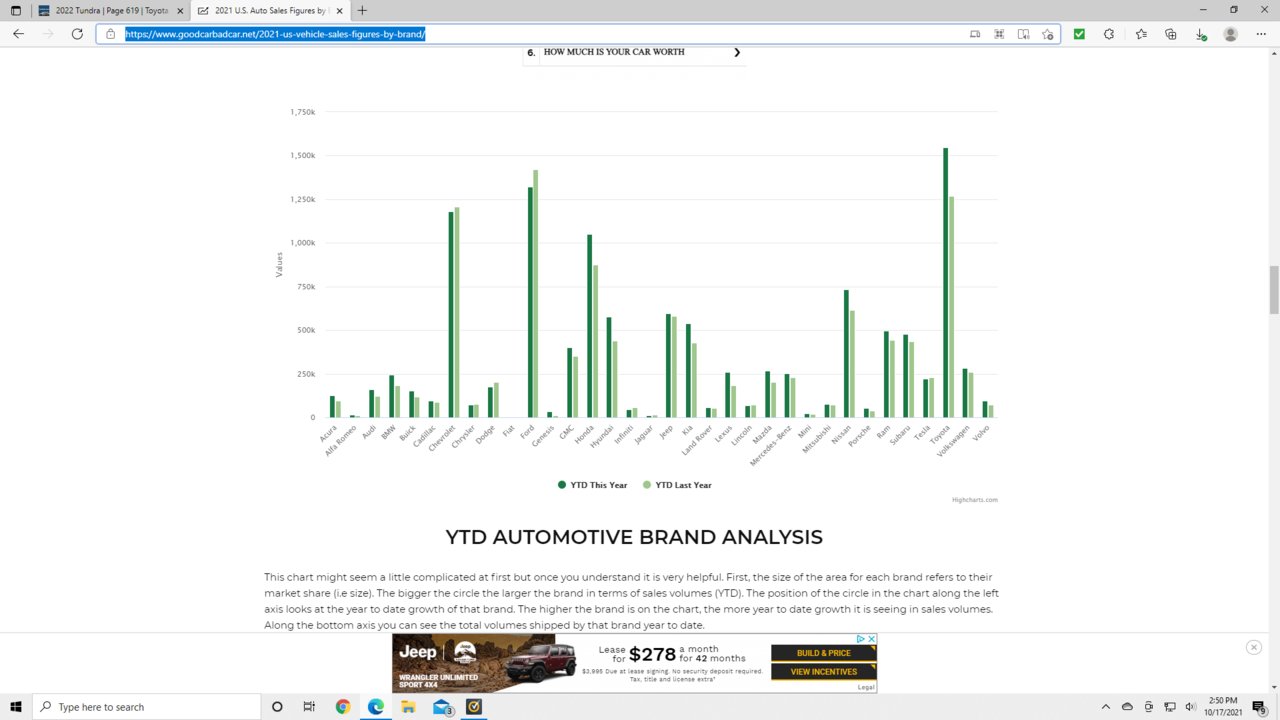Open the notification center icon
Screen dimensions: 1280x720
tap(1259, 707)
